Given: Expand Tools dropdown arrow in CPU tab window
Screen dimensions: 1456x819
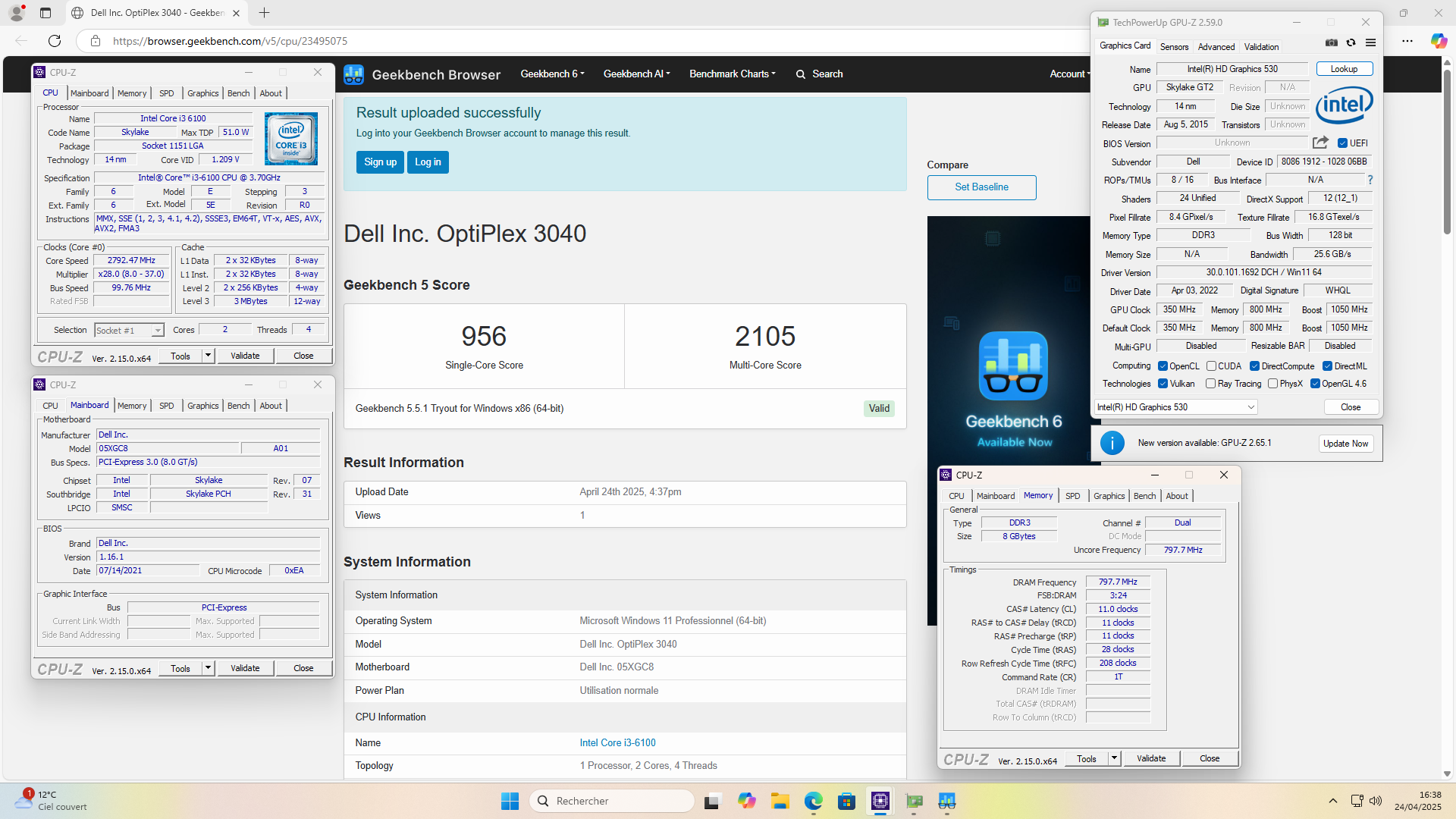Looking at the screenshot, I should [208, 356].
